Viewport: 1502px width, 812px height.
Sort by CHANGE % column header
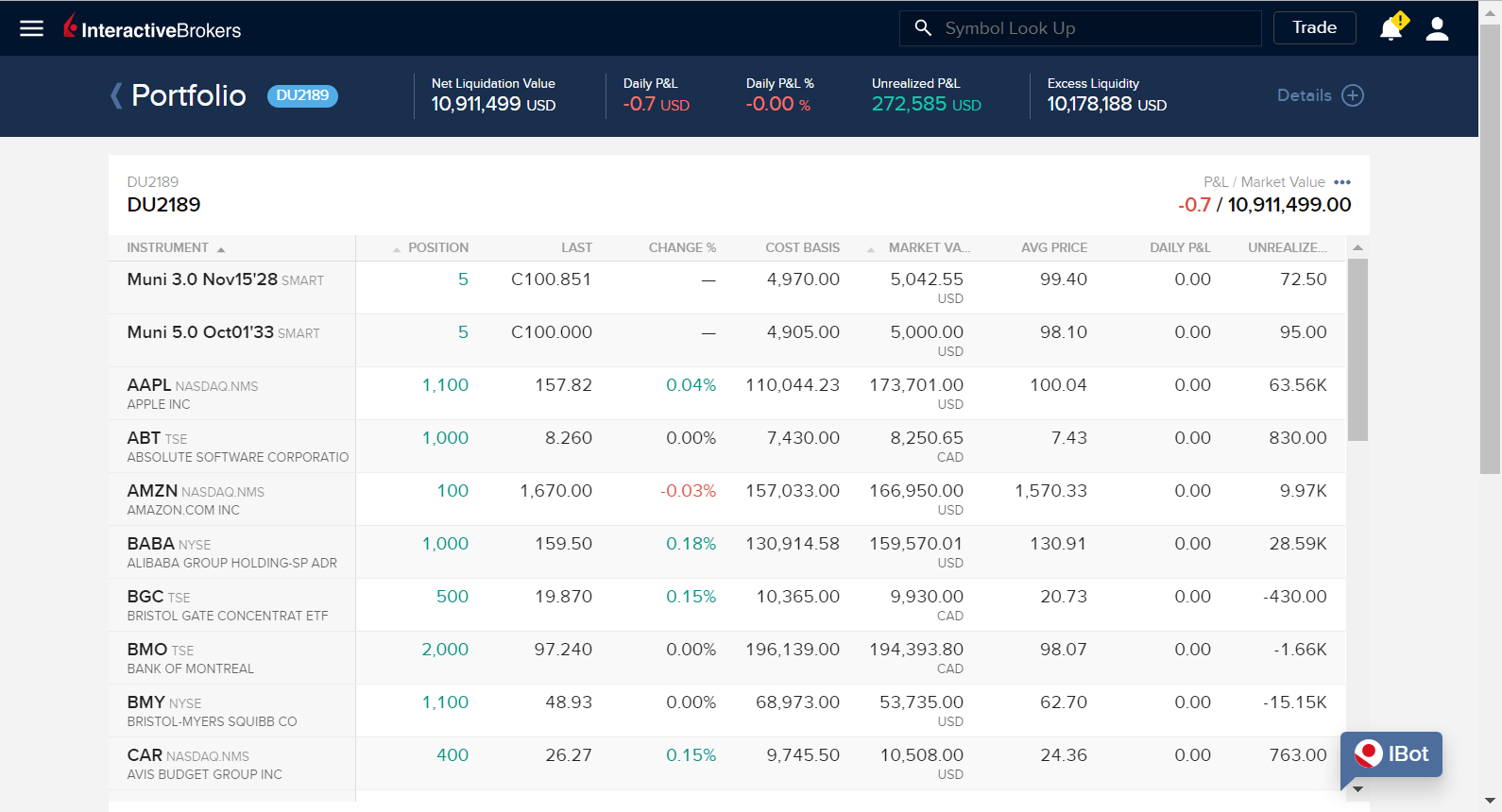pyautogui.click(x=682, y=248)
